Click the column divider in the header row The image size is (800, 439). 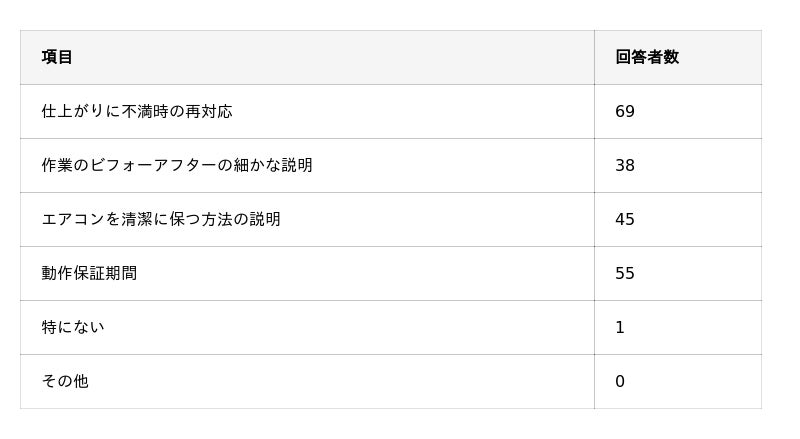click(x=594, y=57)
